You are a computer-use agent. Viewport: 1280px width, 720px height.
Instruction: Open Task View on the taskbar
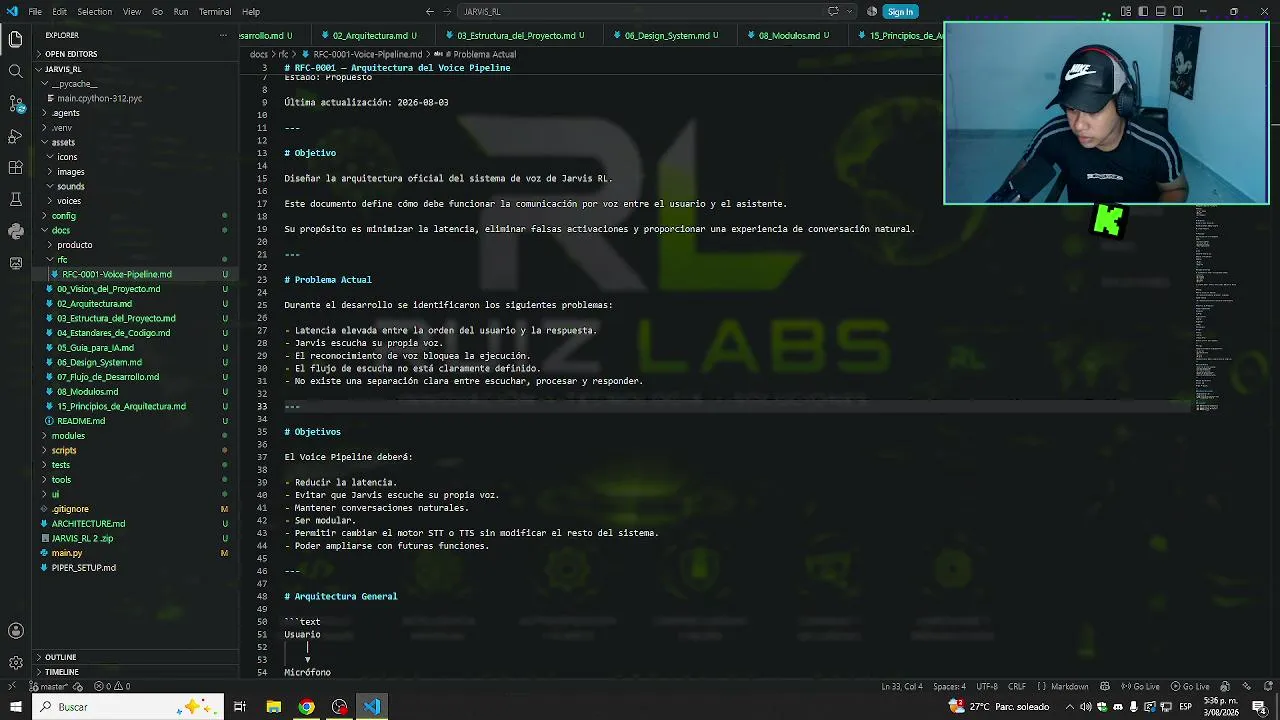[240, 707]
